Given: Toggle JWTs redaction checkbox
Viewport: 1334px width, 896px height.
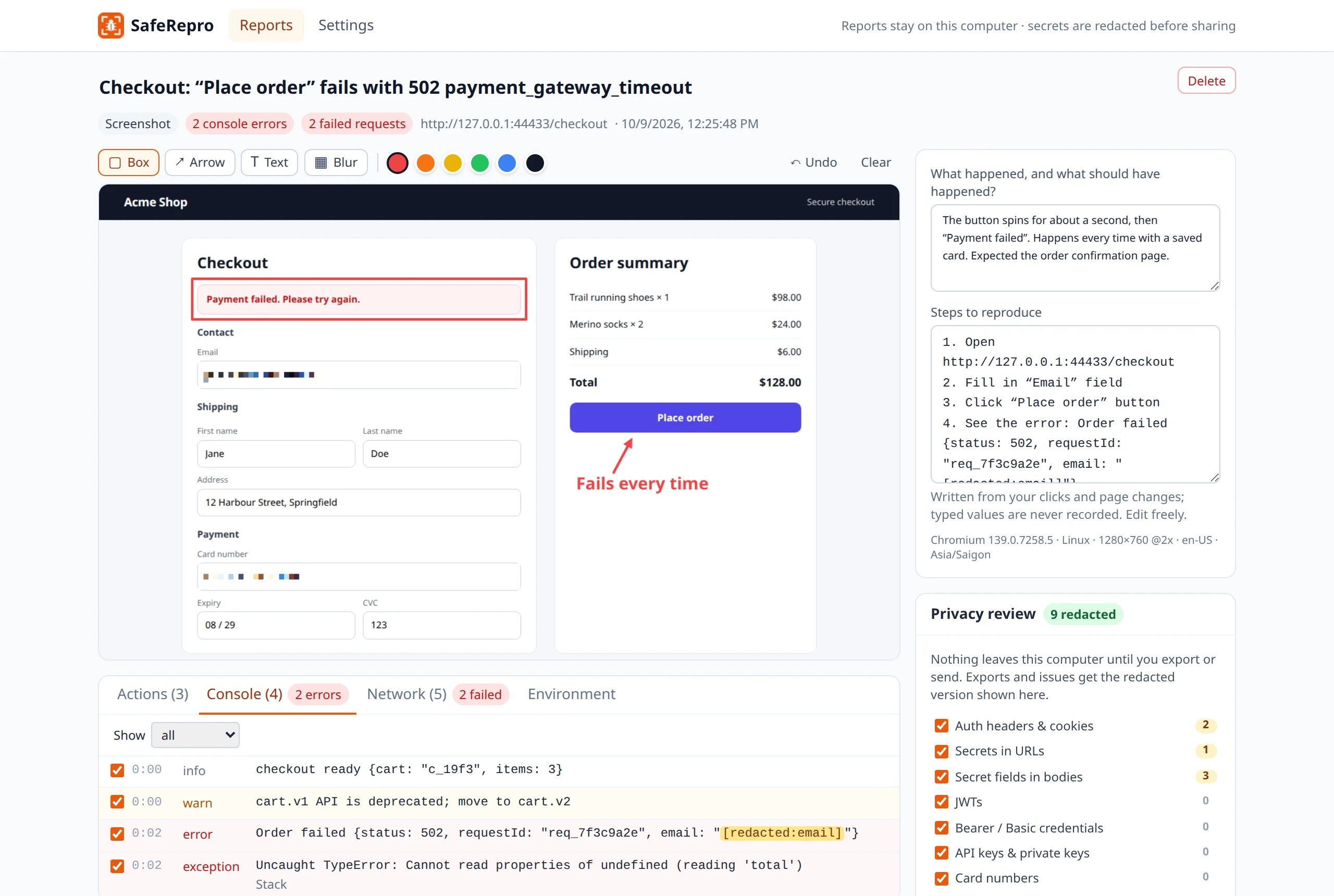Looking at the screenshot, I should pos(941,802).
